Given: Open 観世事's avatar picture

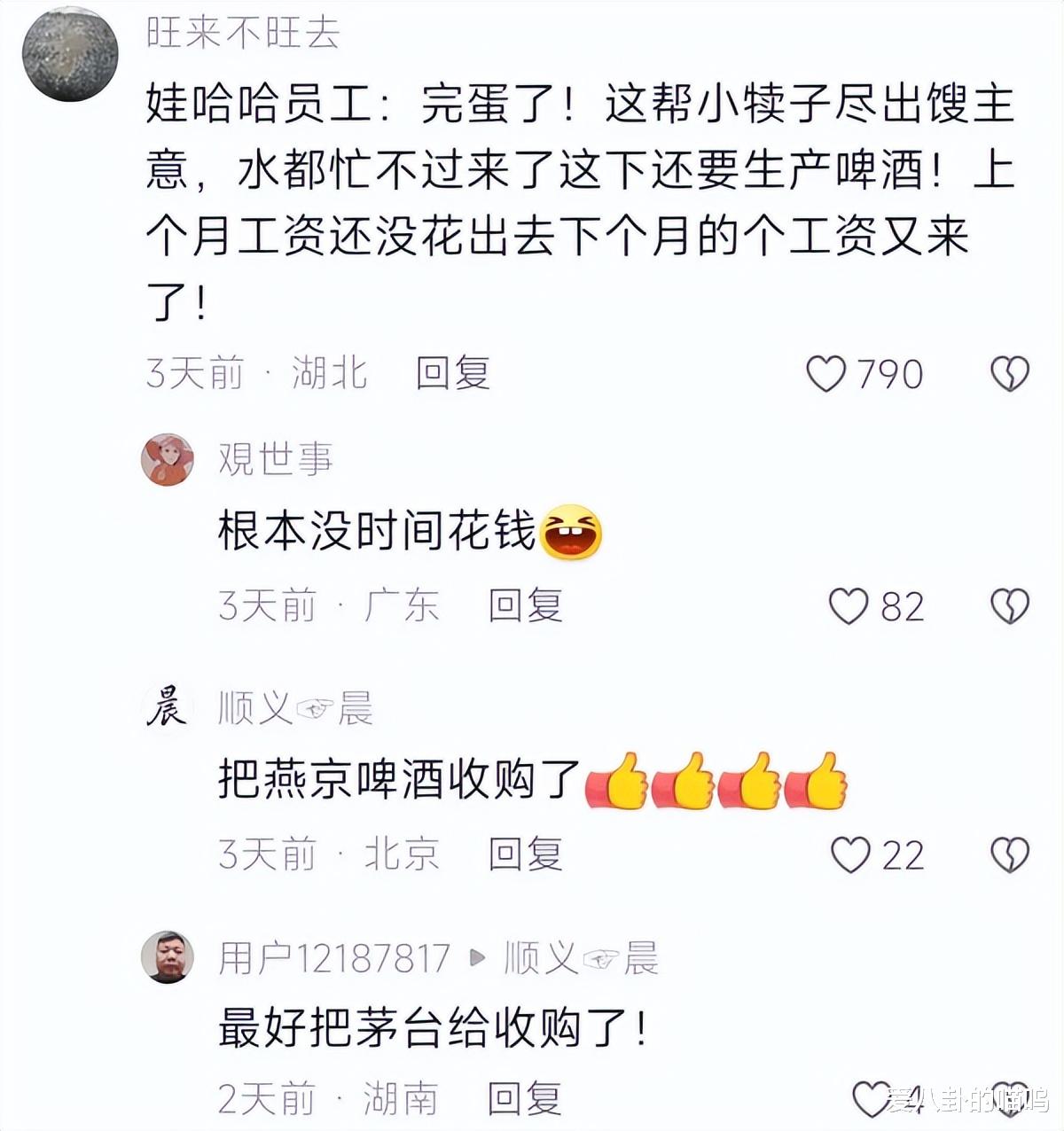Looking at the screenshot, I should click(x=168, y=459).
